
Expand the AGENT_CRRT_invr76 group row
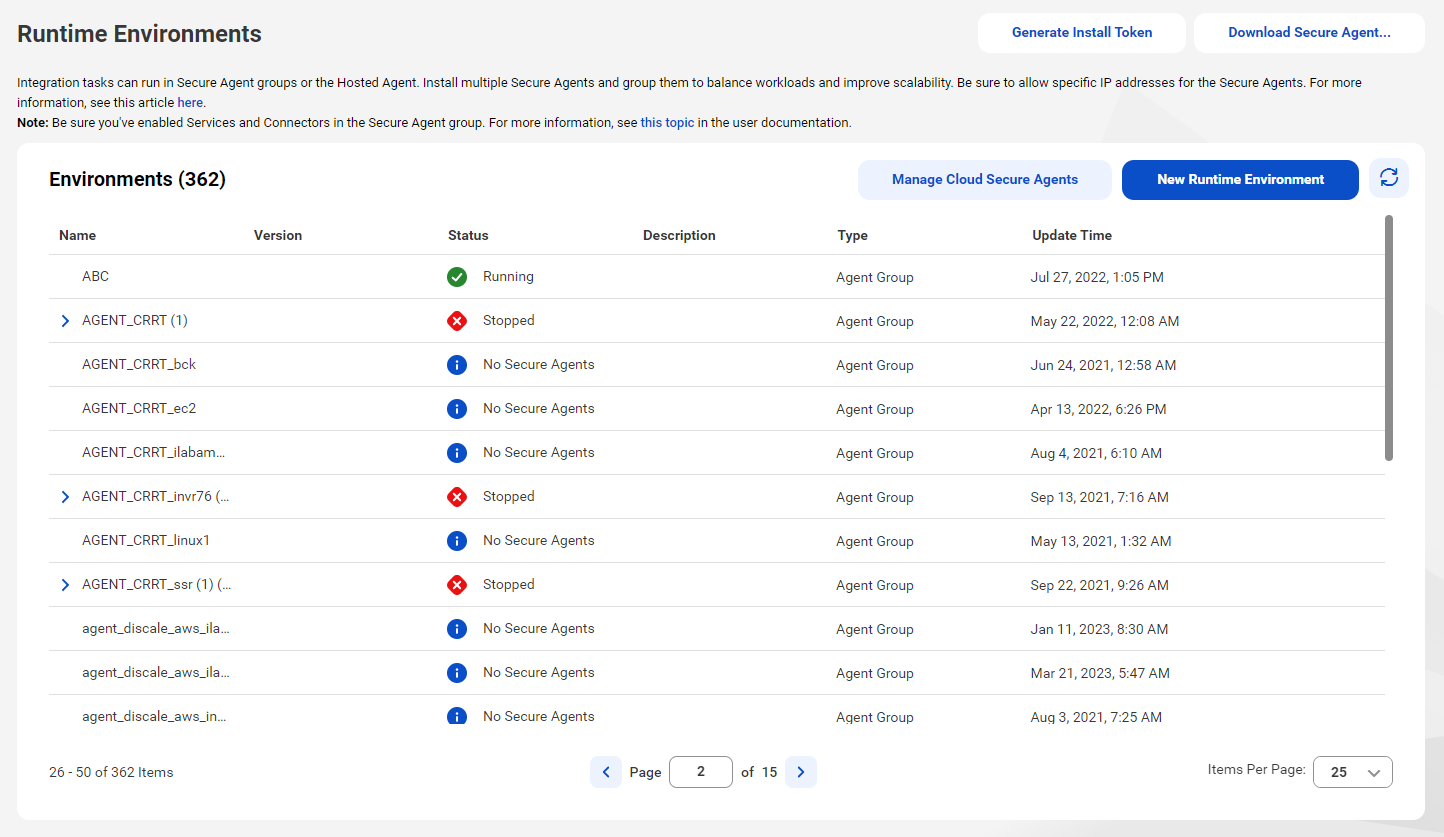[66, 497]
